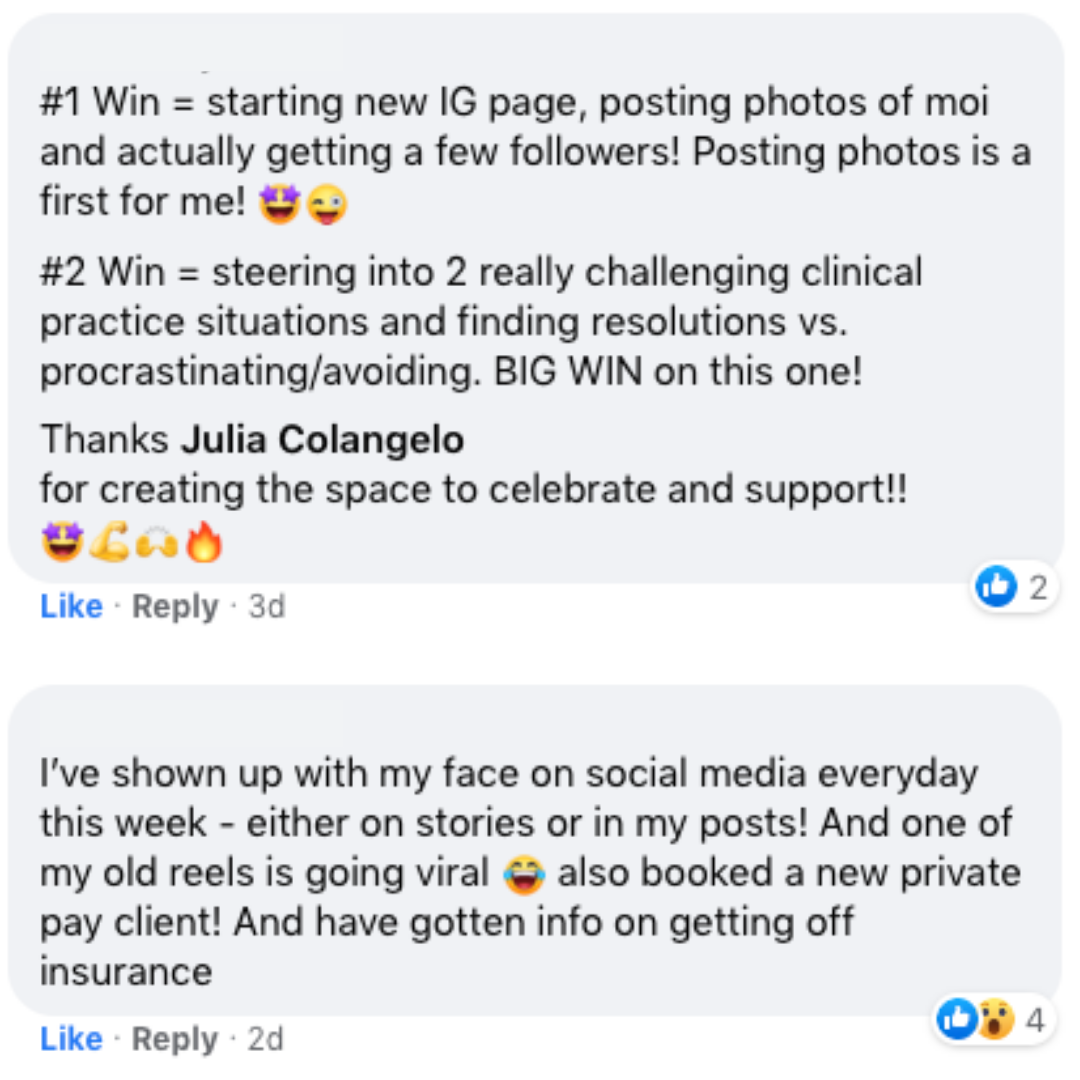Click the blue thumbs-up reaction beside count 2
The height and width of the screenshot is (1080, 1080).
(996, 586)
